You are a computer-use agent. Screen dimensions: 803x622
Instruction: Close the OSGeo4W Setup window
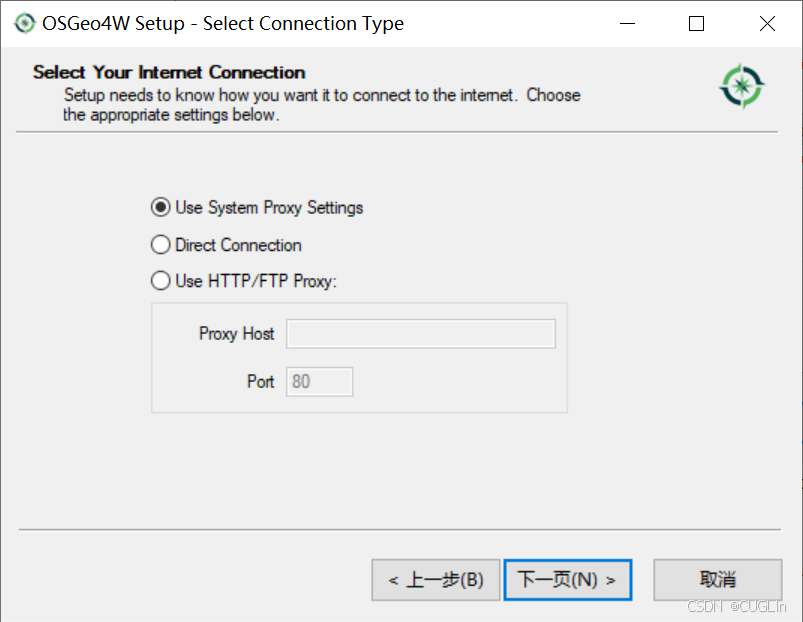[767, 24]
